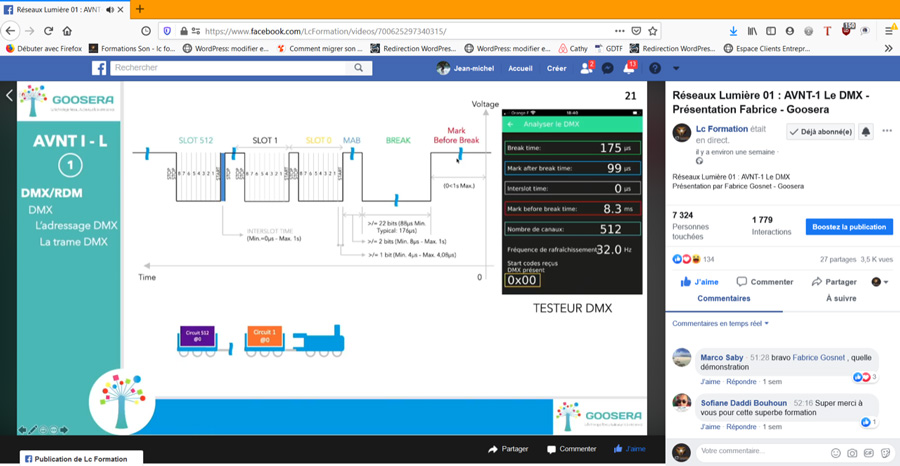This screenshot has height=466, width=900.
Task: Open the page actions three-dot menu
Action: pyautogui.click(x=620, y=31)
